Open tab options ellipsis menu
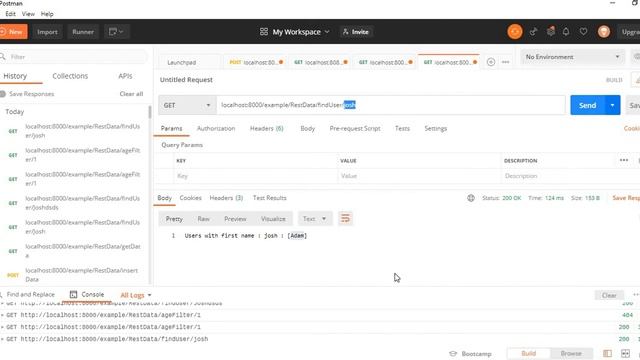Screen dimensions: 640x360 (x=505, y=62)
